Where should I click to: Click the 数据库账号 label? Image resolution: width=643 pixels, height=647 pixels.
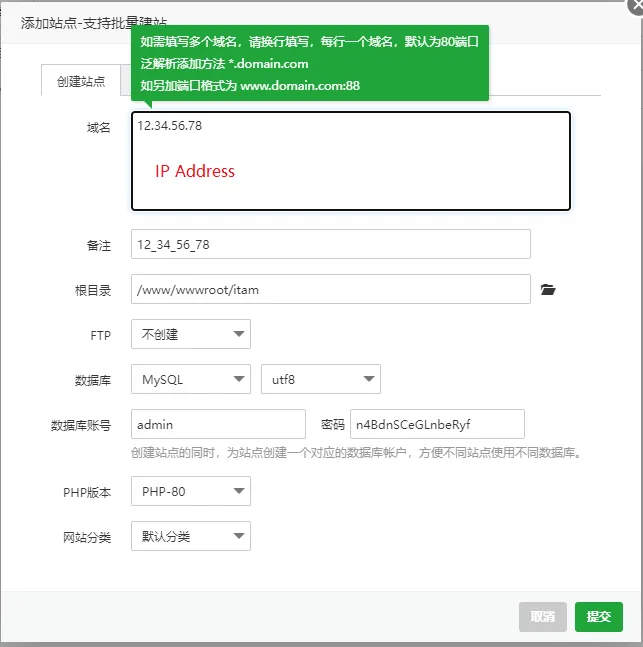pos(81,425)
